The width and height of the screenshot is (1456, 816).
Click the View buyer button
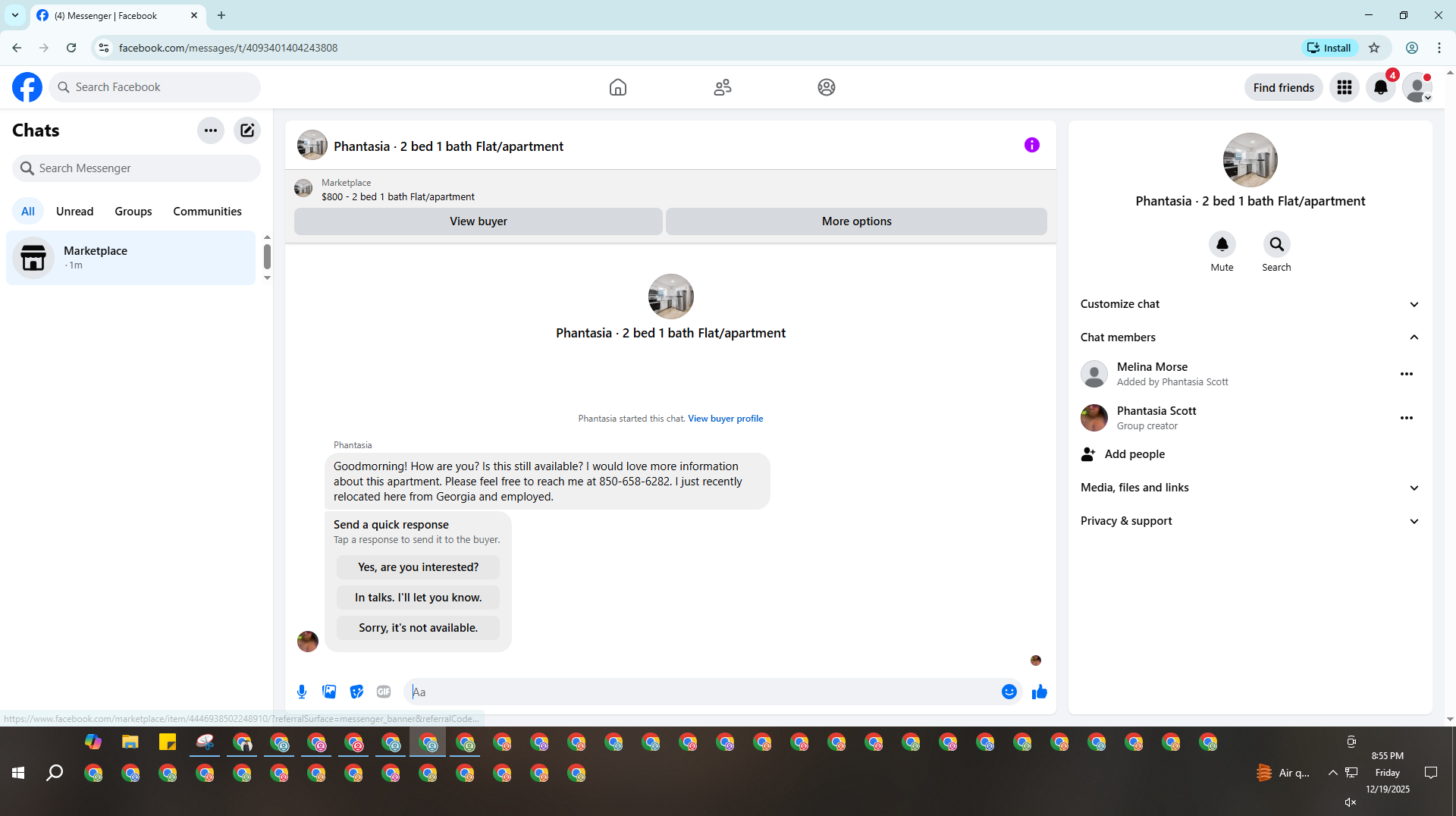coord(479,221)
